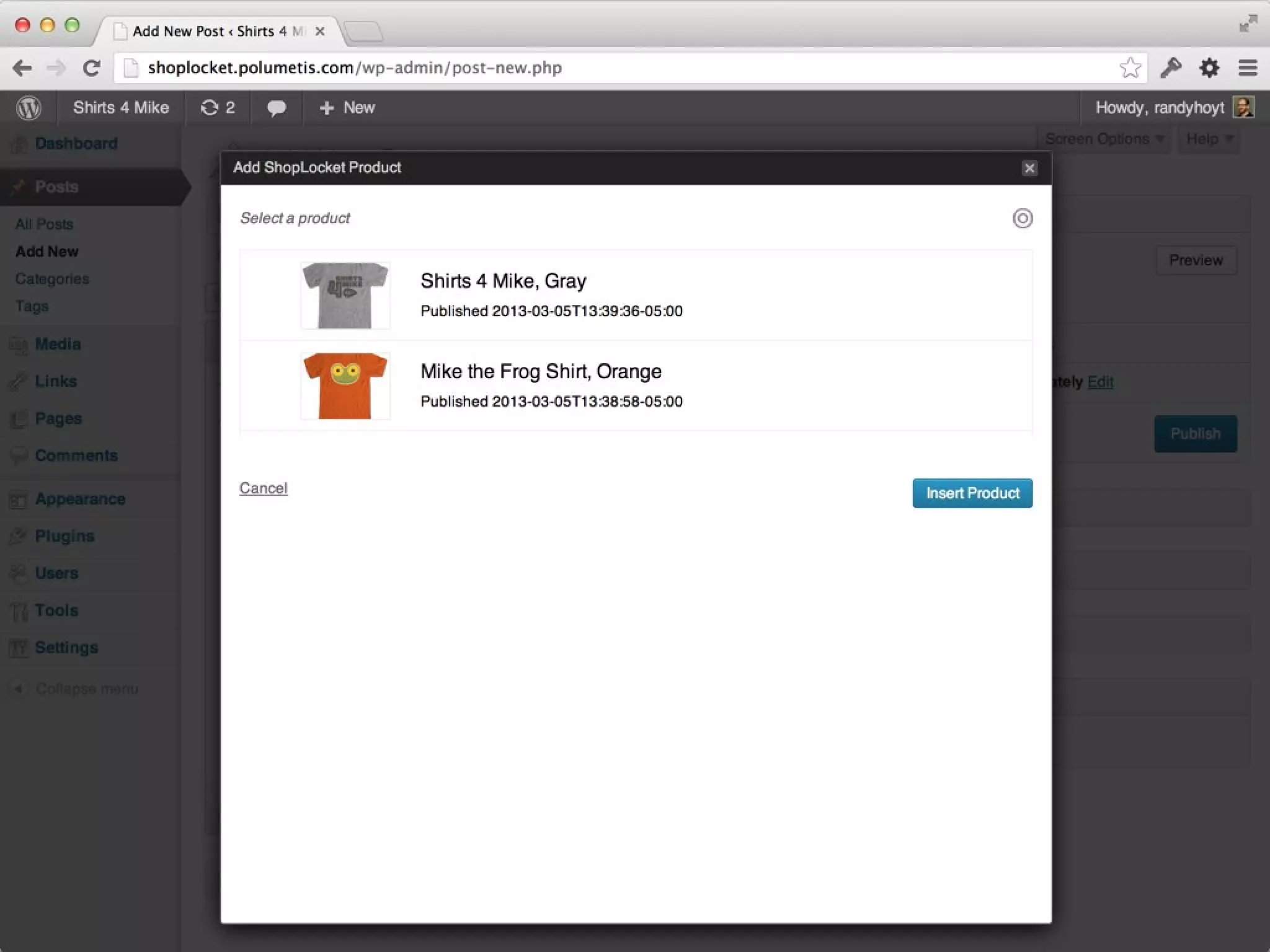Open the comments bubble in admin bar
Image resolution: width=1270 pixels, height=952 pixels.
[277, 108]
